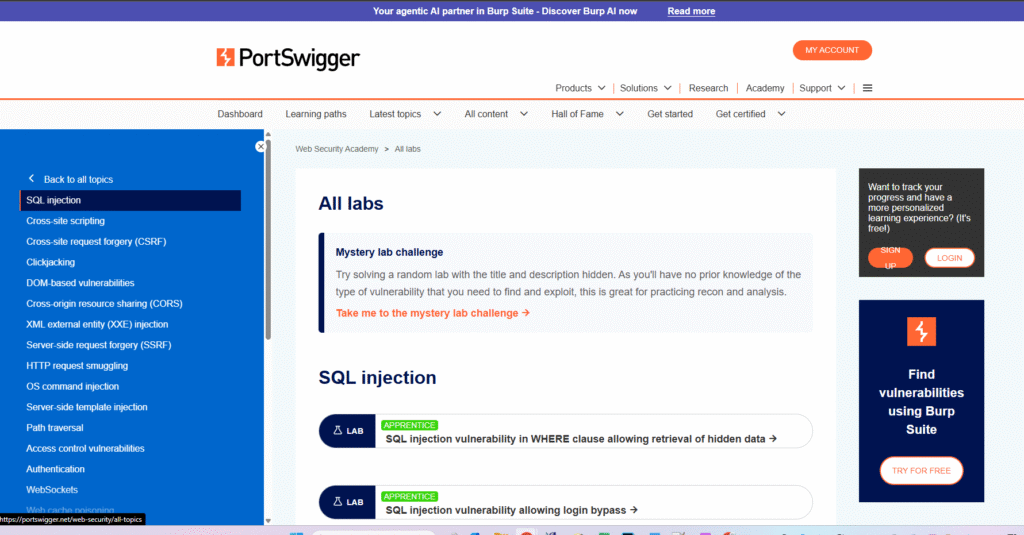Click the TRY FOR FREE button
This screenshot has height=535, width=1024.
[921, 471]
